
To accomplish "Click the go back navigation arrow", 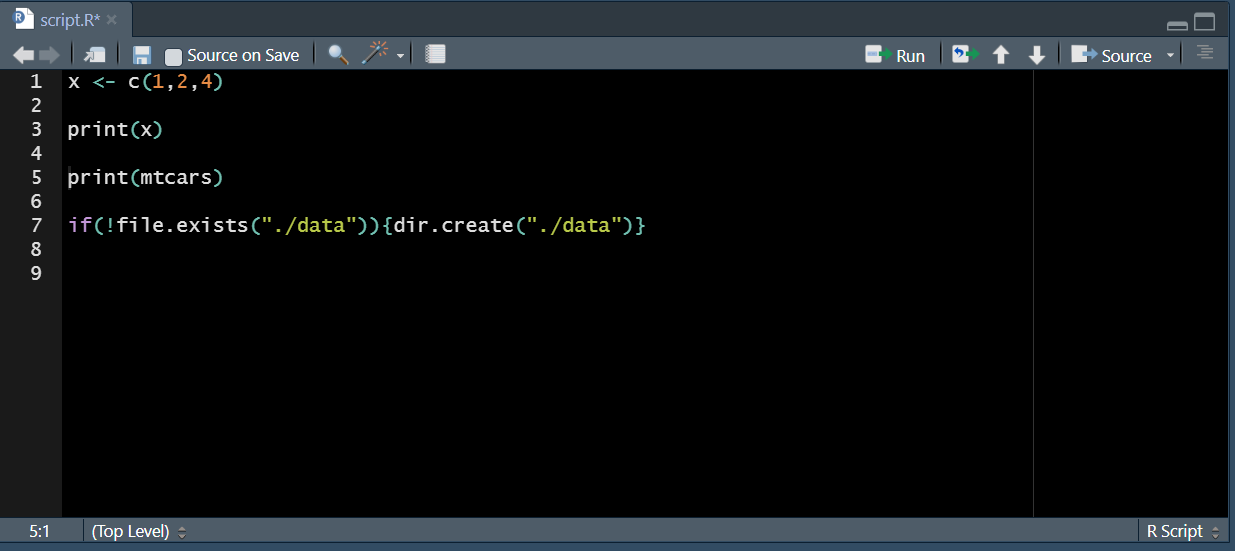I will coord(23,55).
